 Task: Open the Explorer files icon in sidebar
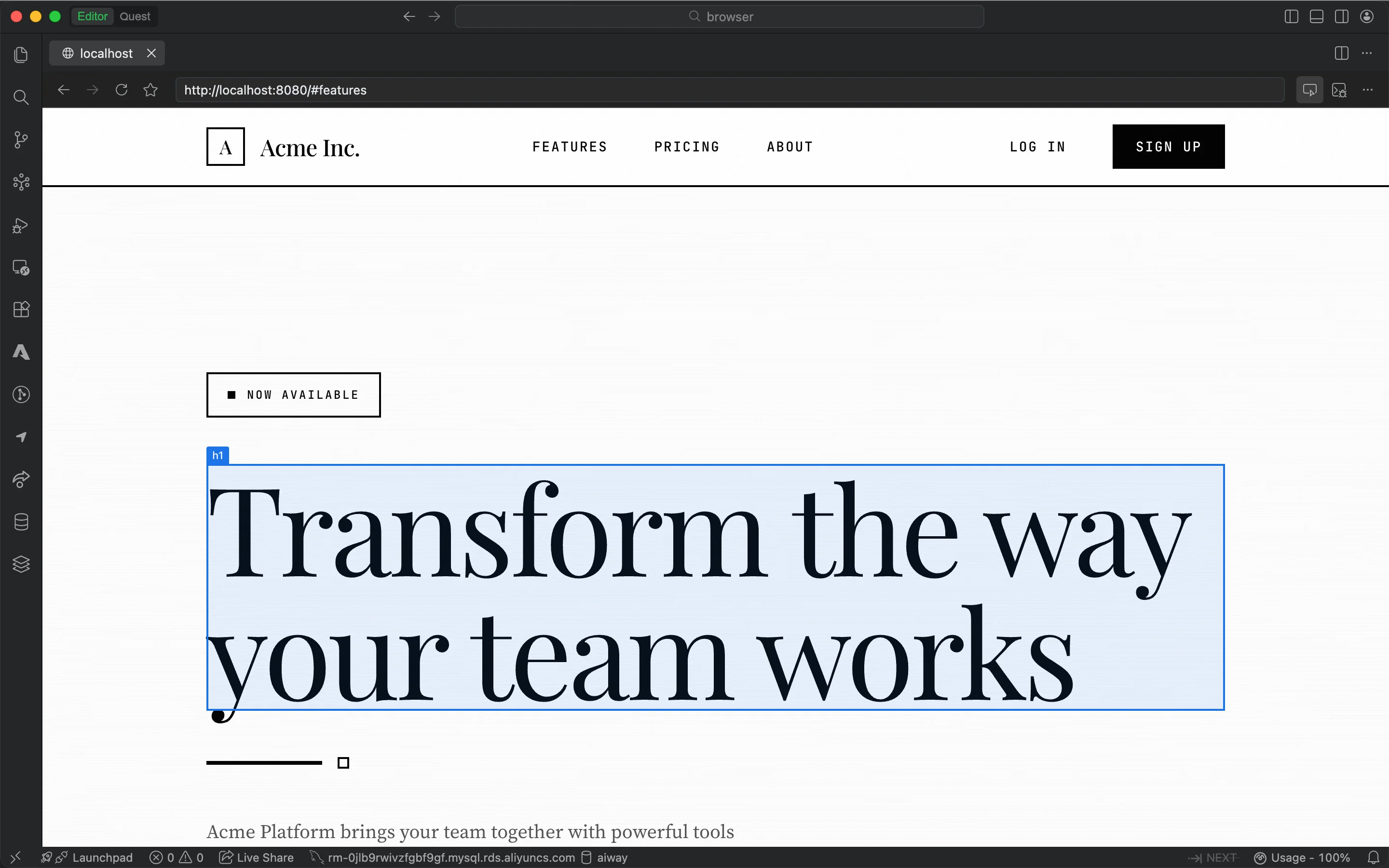pyautogui.click(x=21, y=54)
